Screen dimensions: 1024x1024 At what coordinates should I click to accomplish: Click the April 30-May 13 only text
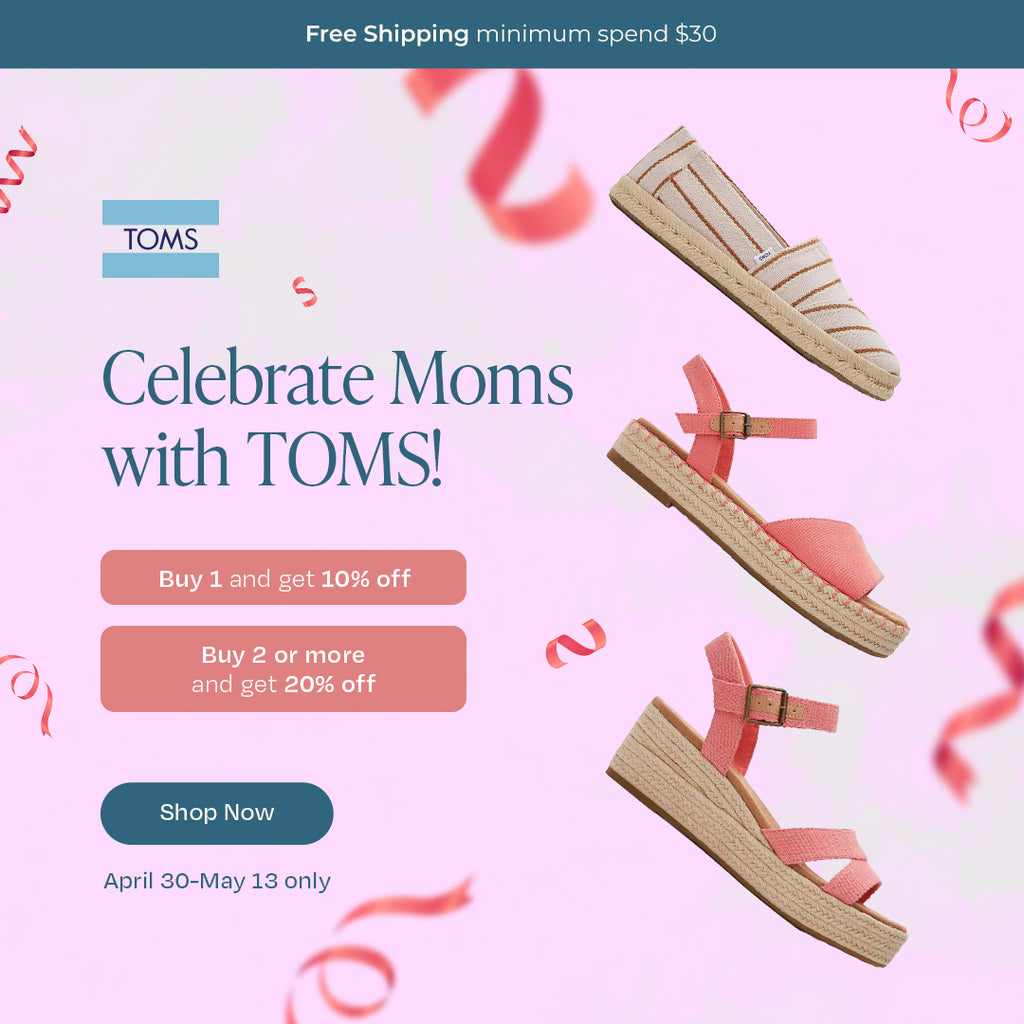217,881
